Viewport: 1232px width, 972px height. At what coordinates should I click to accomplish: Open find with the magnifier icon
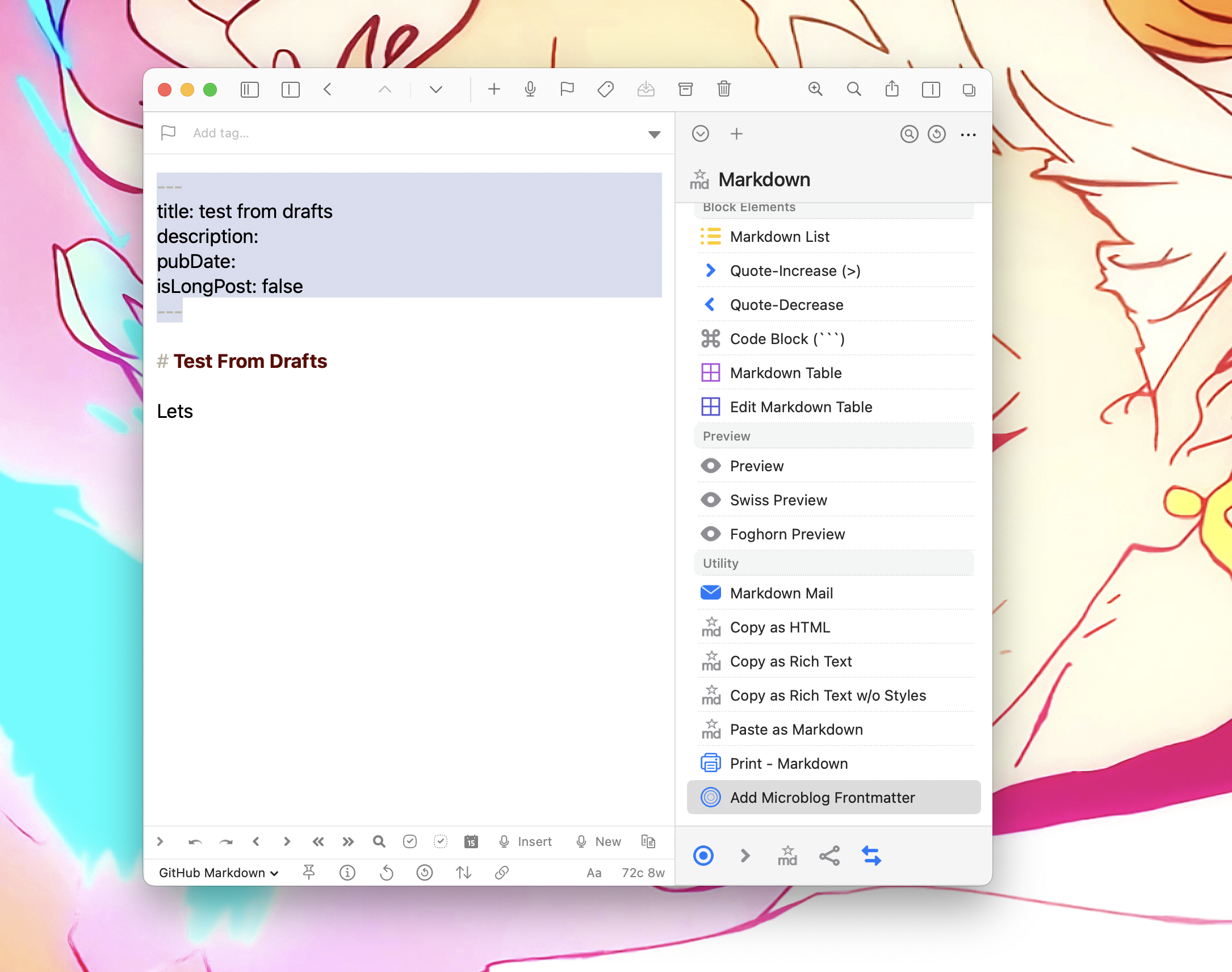pyautogui.click(x=853, y=89)
